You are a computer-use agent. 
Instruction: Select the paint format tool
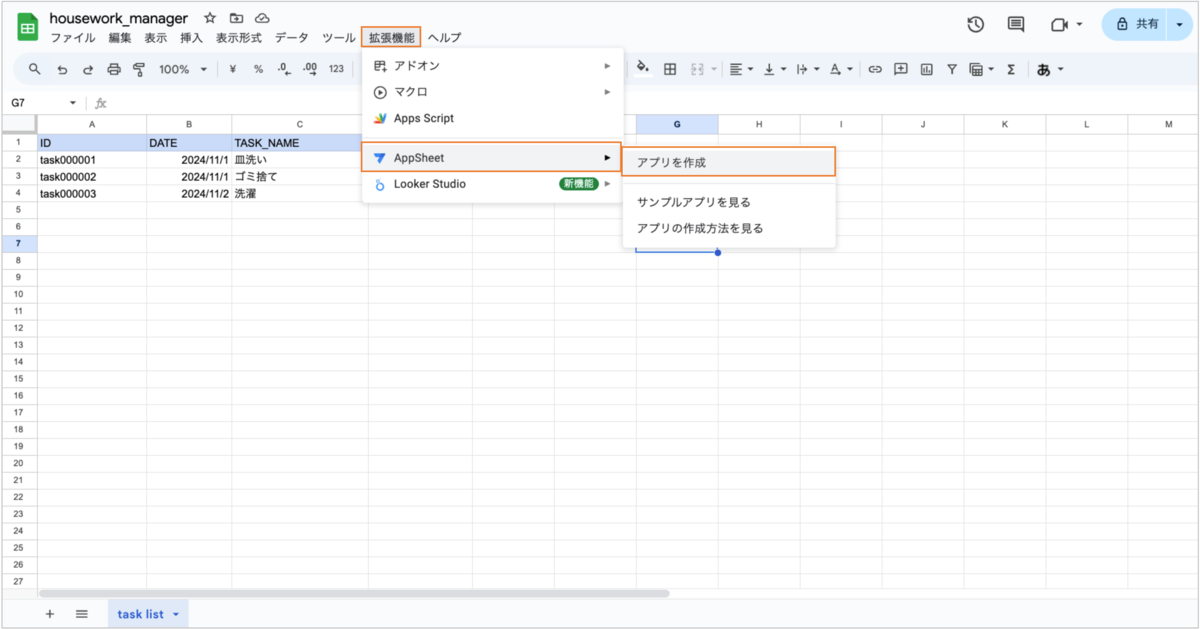pyautogui.click(x=139, y=69)
